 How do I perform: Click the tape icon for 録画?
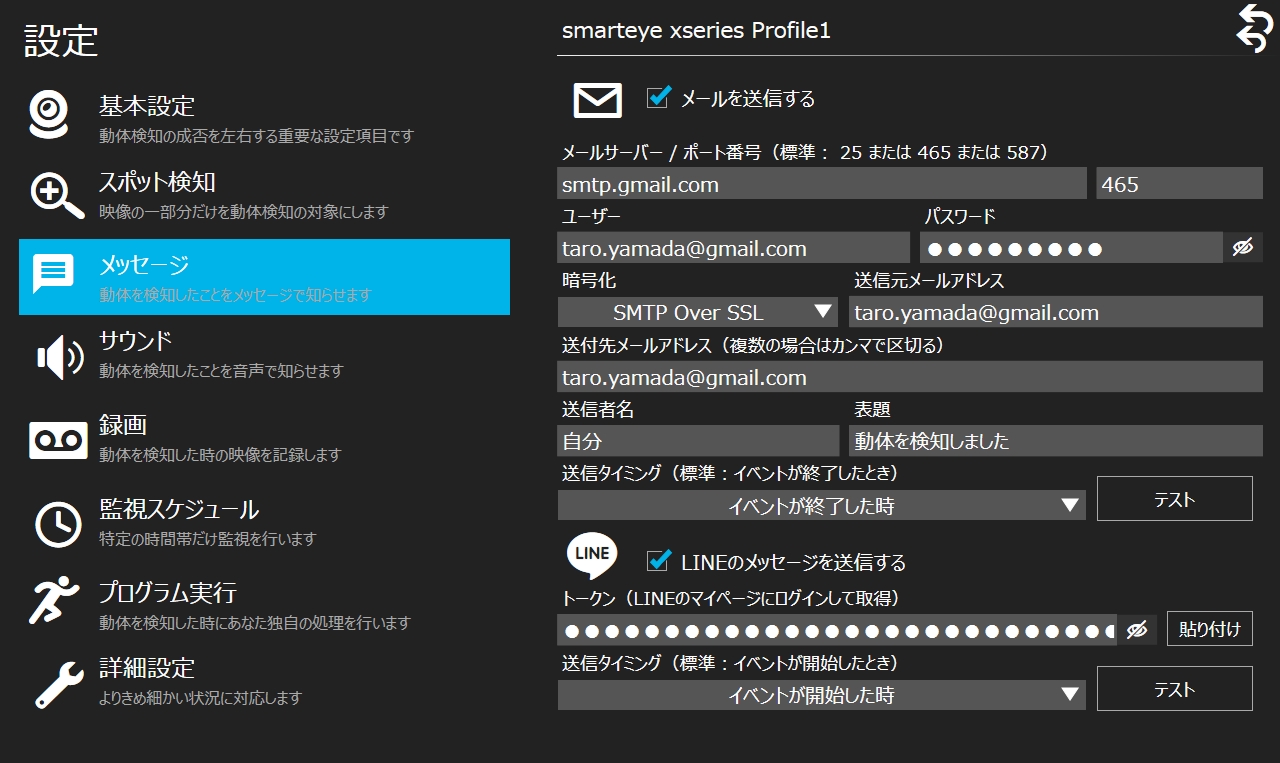pyautogui.click(x=58, y=440)
